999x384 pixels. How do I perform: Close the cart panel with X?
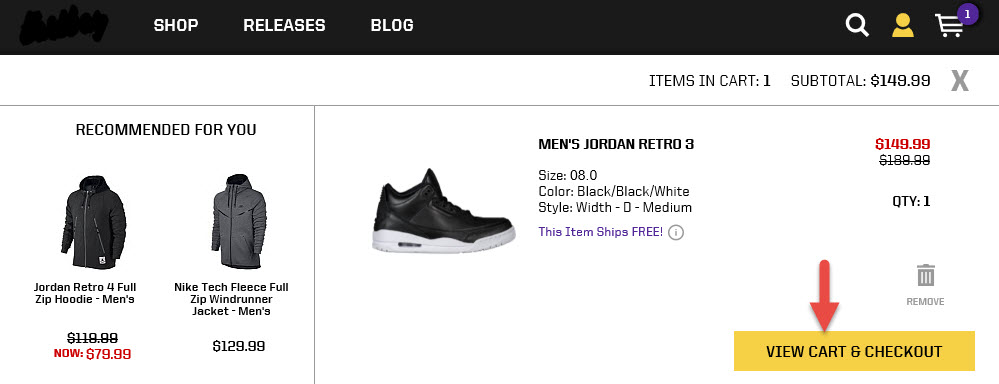[x=959, y=81]
